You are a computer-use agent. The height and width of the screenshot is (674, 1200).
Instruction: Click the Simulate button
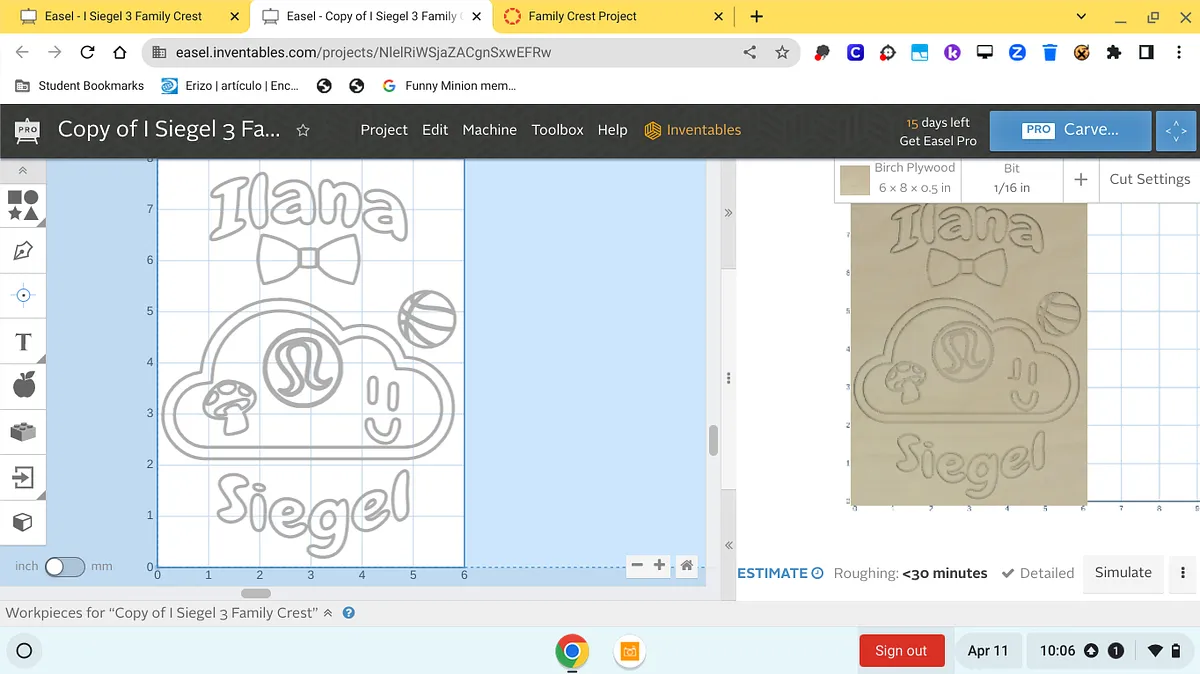[1123, 572]
